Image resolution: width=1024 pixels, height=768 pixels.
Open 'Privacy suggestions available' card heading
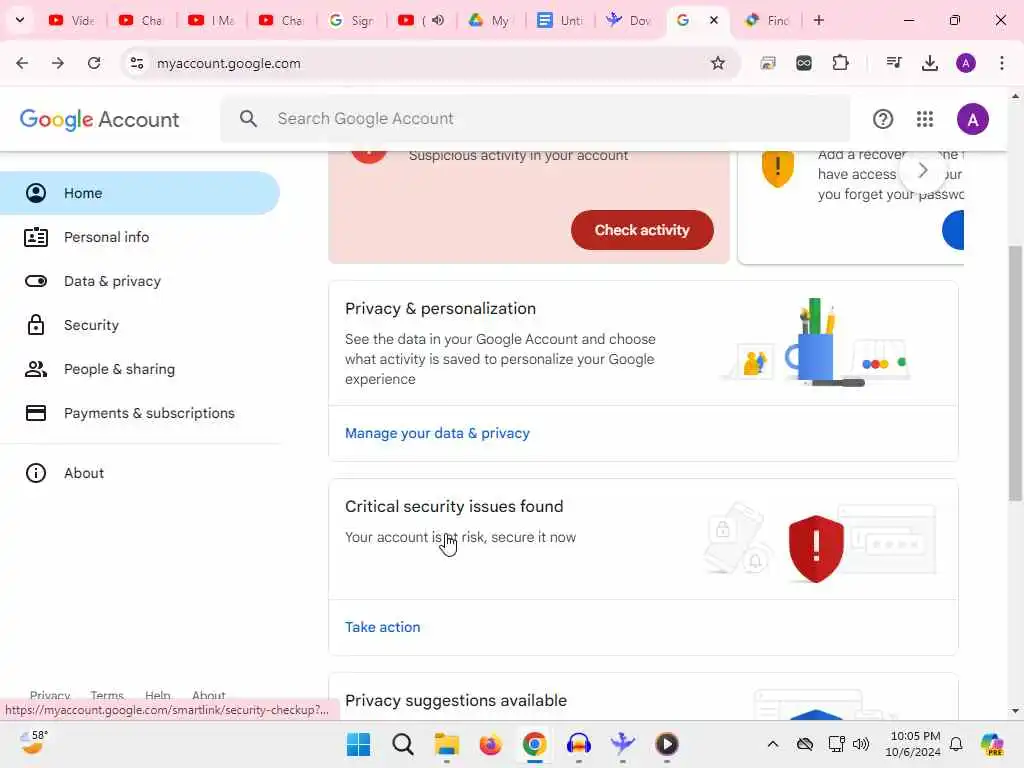pos(456,701)
